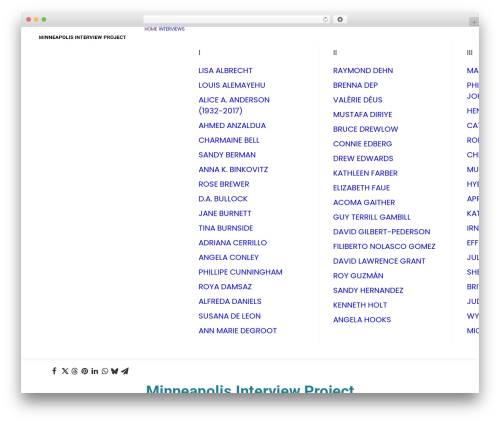This screenshot has height=423, width=500.
Task: Open the Louis Alemayehu interview link
Action: (232, 85)
